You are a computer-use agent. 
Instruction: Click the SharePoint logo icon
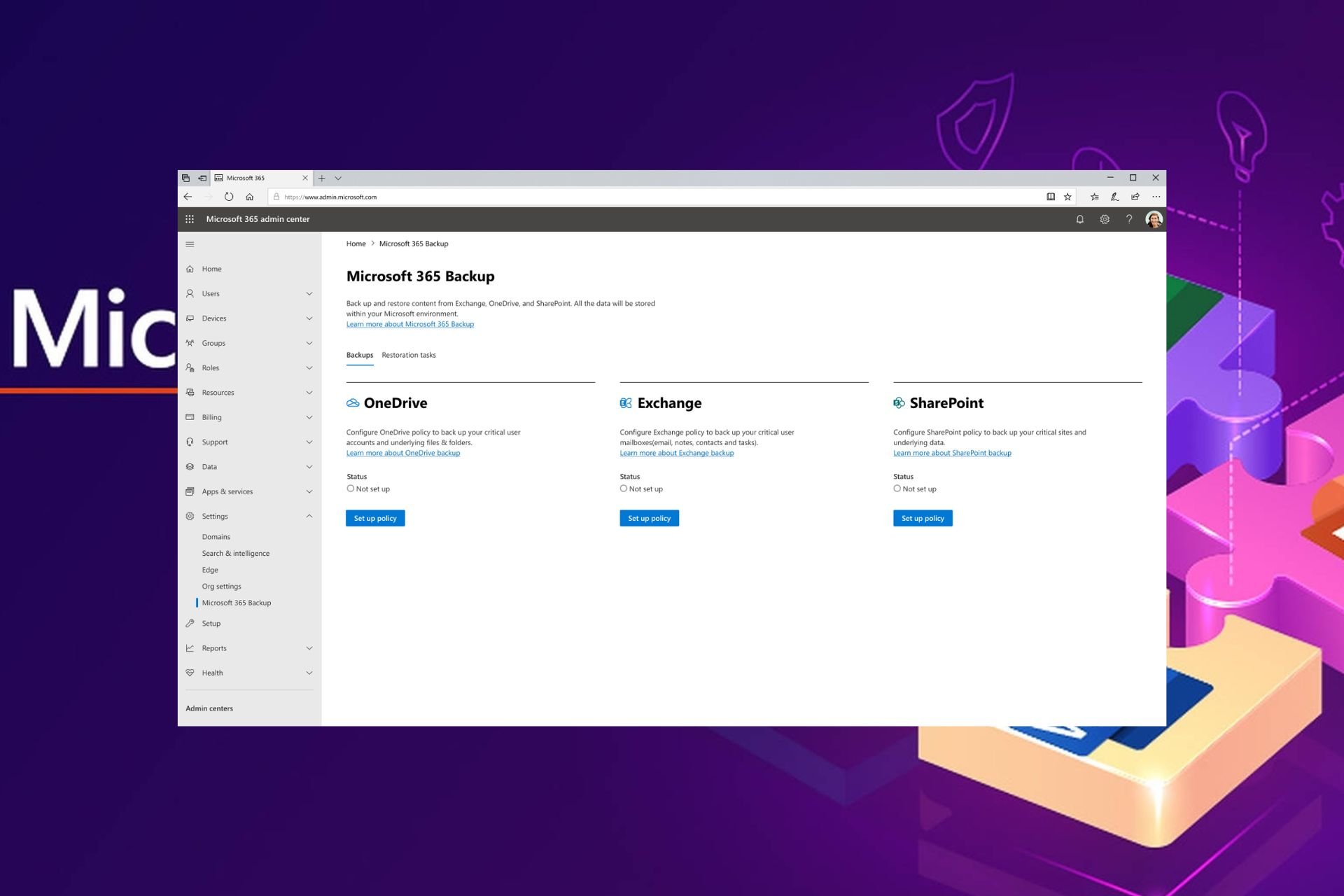pos(899,403)
